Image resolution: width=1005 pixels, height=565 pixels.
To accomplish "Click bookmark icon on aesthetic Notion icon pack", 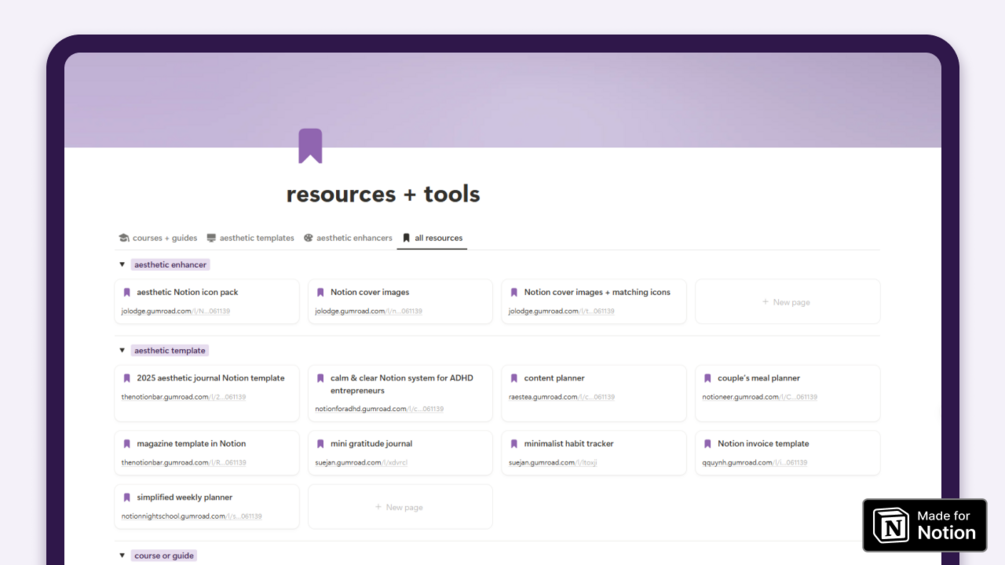I will pyautogui.click(x=127, y=292).
